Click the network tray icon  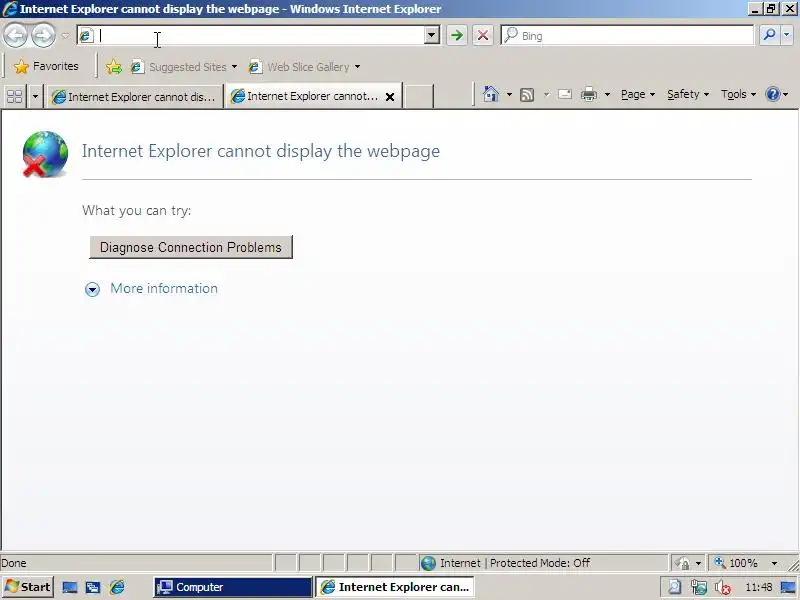(x=698, y=588)
